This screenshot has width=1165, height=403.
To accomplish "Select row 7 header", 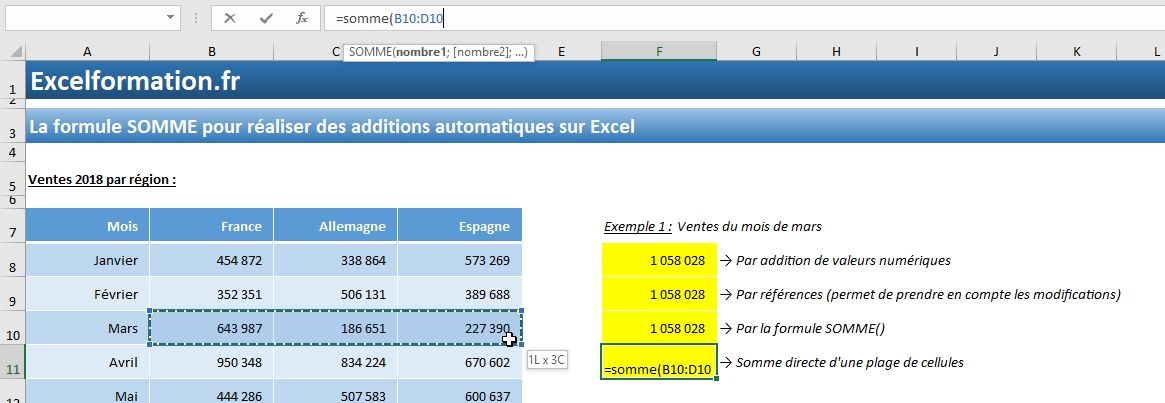I will pos(13,225).
